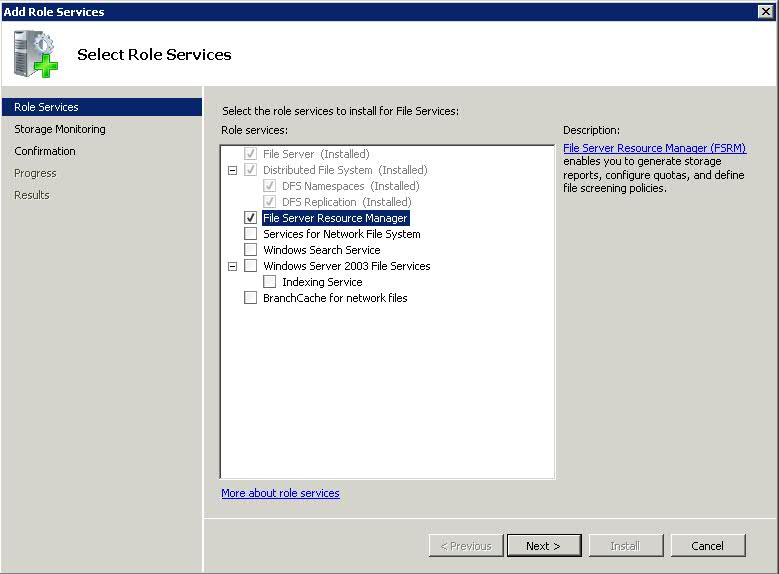Uncheck the File Server Resource Manager checkbox
779x574 pixels.
[x=250, y=218]
